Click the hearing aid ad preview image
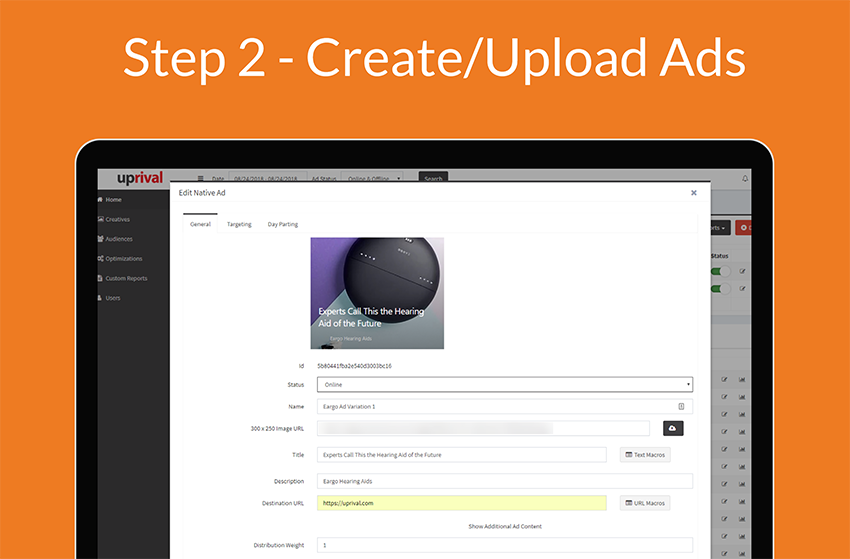Image resolution: width=850 pixels, height=559 pixels. point(377,293)
